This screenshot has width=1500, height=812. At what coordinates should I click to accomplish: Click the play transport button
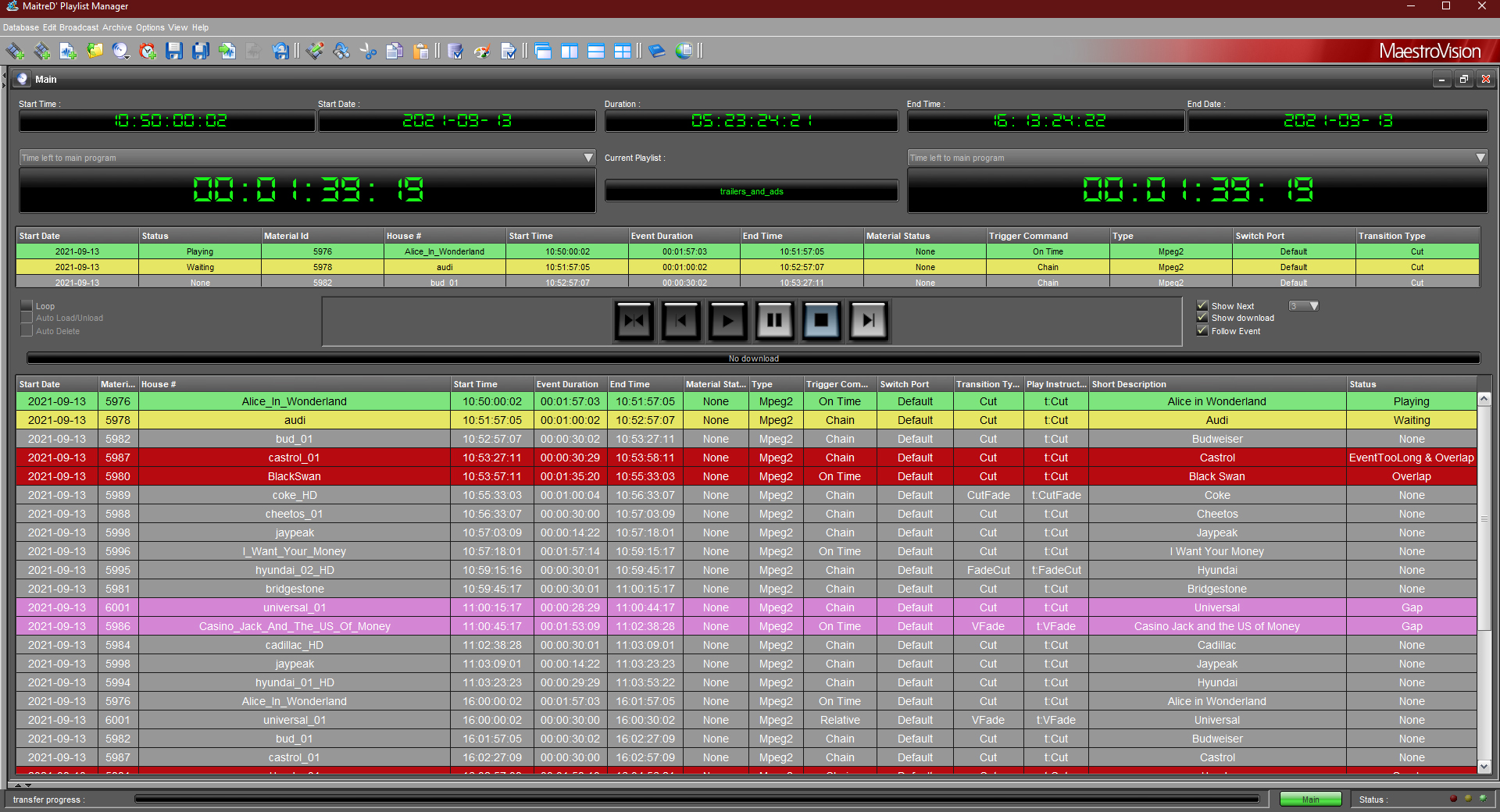tap(728, 321)
